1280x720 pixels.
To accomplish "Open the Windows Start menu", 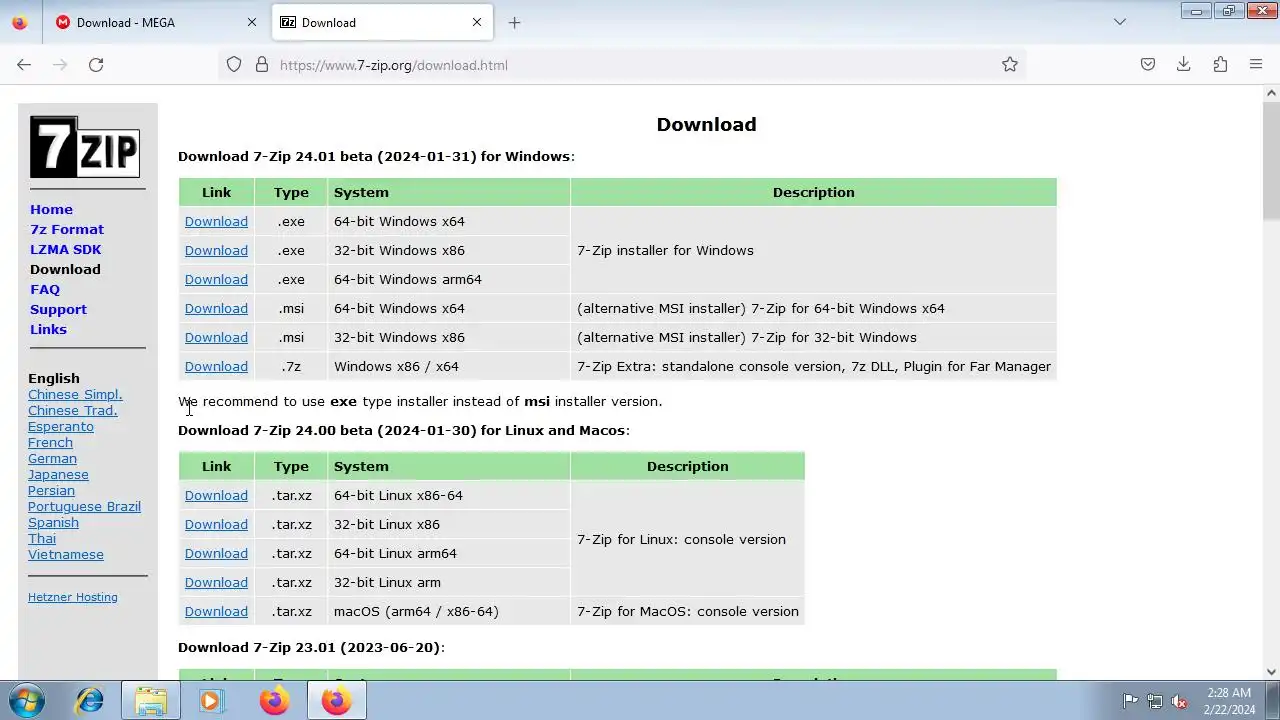I will pyautogui.click(x=27, y=701).
